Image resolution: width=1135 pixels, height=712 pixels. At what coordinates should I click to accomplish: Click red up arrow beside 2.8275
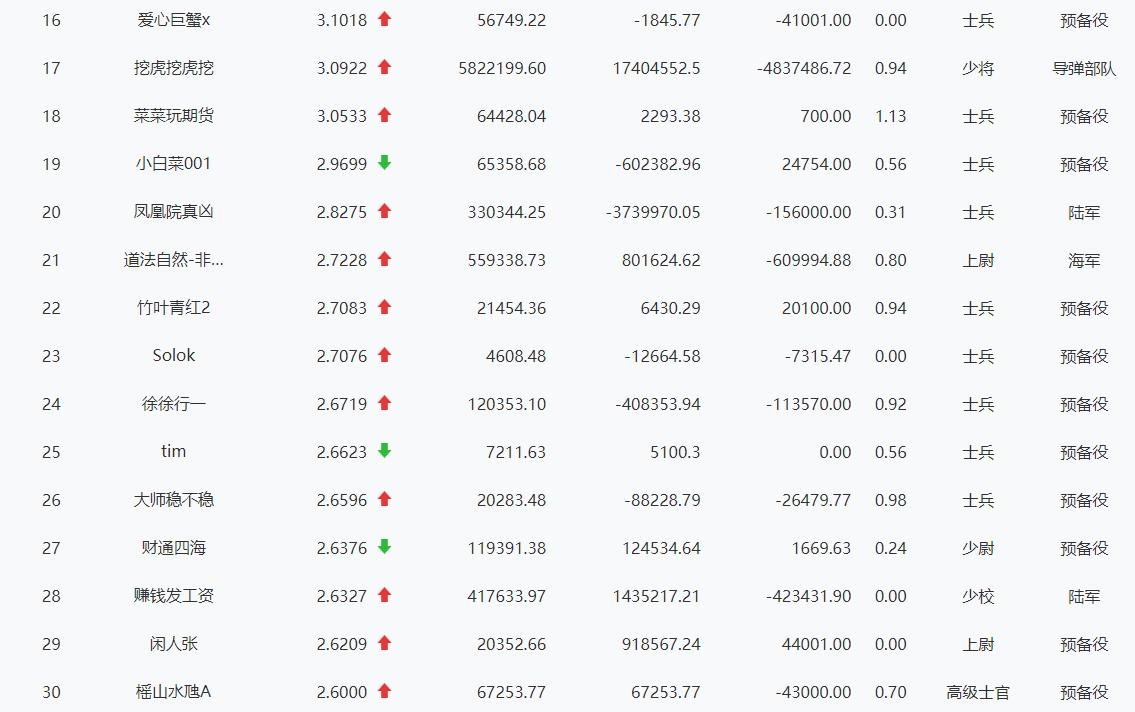tap(384, 211)
